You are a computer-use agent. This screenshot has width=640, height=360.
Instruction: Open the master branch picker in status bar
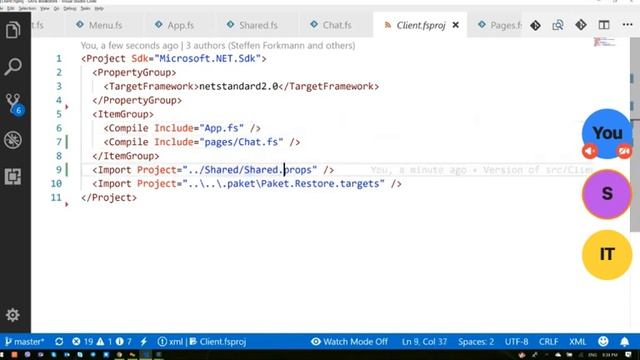(x=24, y=342)
